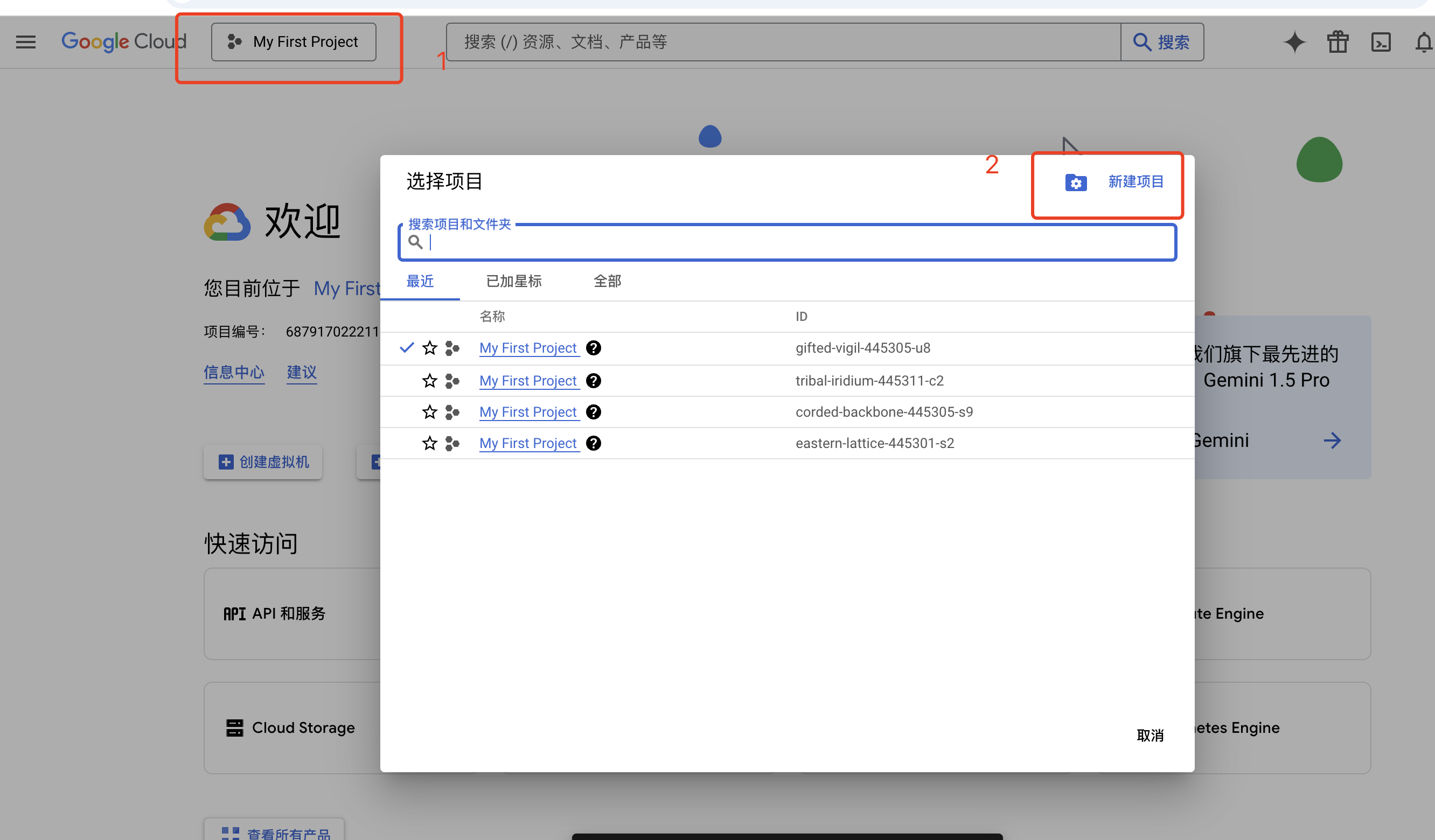
Task: Star the eastern-lattice-445301-s2 project
Action: pyautogui.click(x=430, y=443)
